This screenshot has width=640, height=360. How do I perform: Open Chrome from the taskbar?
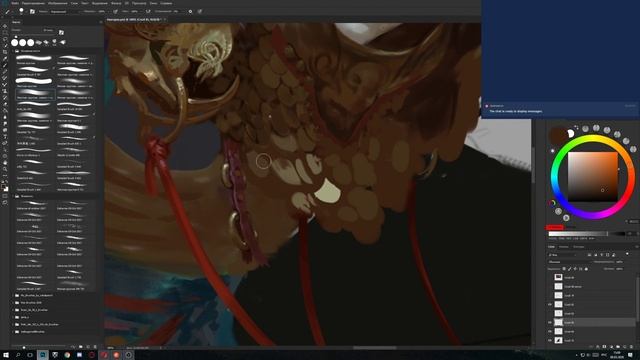(x=67, y=355)
